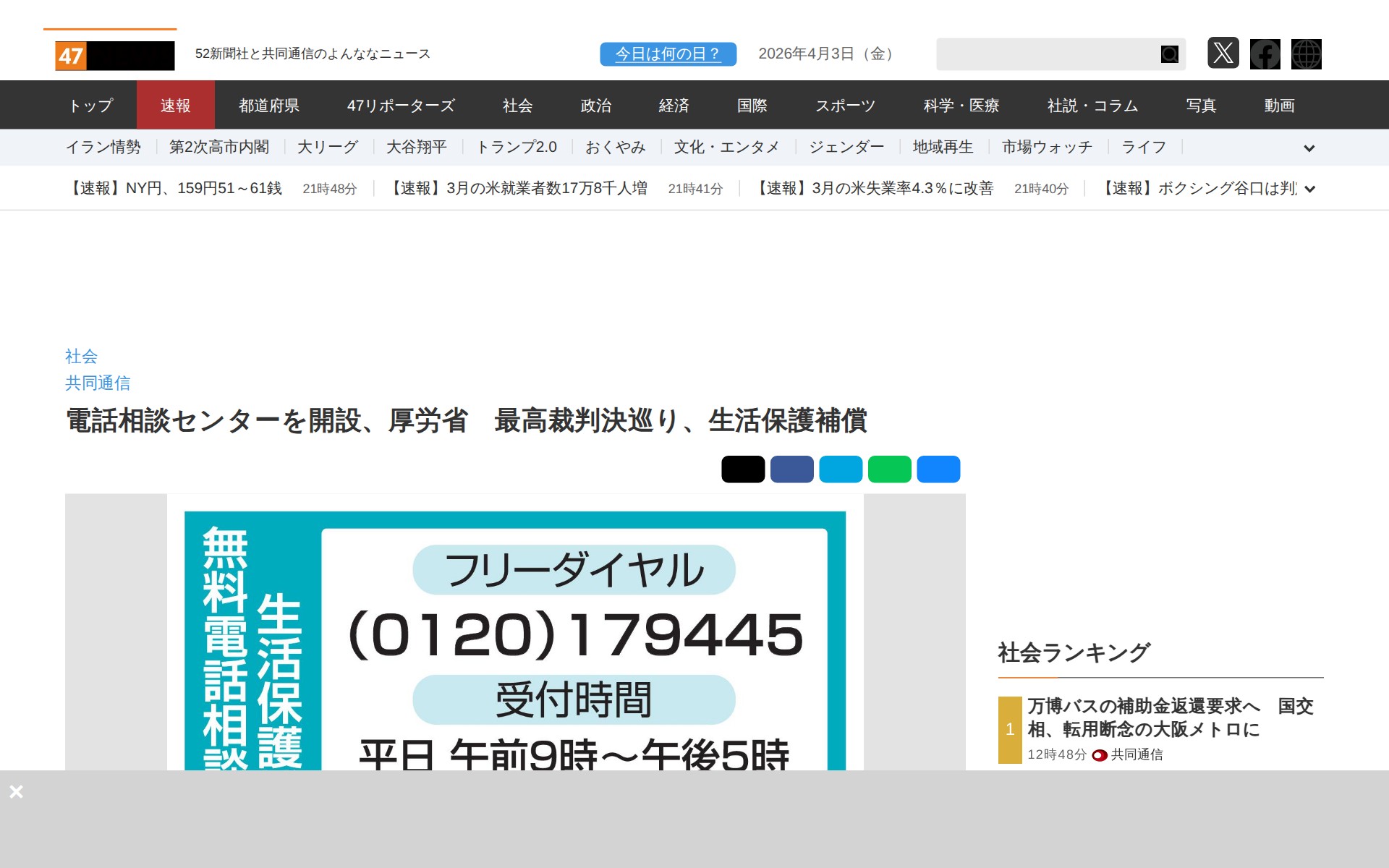Open the Facebook header icon
The image size is (1389, 868).
coord(1265,54)
